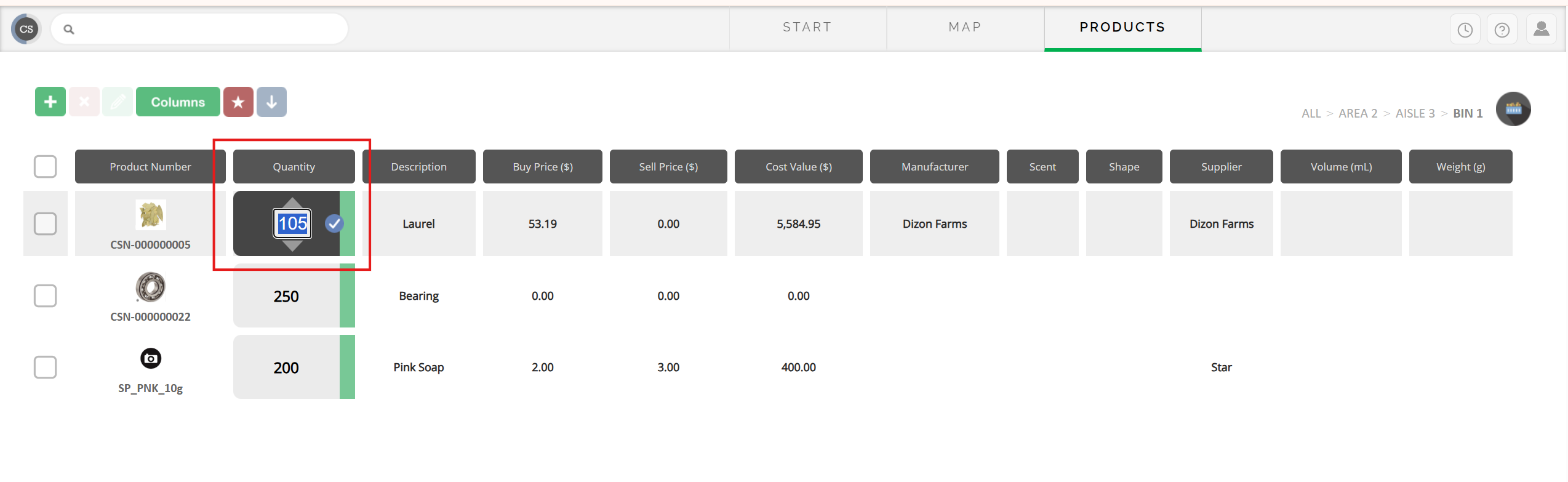Click the 400.00 cost value cell
1568x482 pixels.
point(799,368)
